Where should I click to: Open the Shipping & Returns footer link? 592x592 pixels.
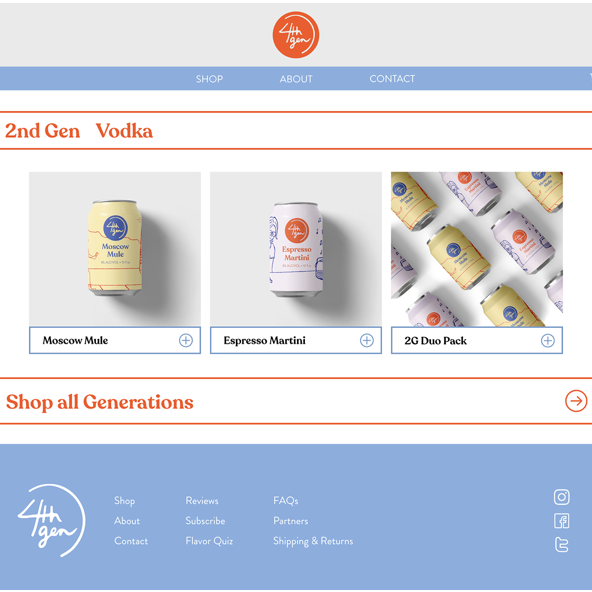coord(313,541)
